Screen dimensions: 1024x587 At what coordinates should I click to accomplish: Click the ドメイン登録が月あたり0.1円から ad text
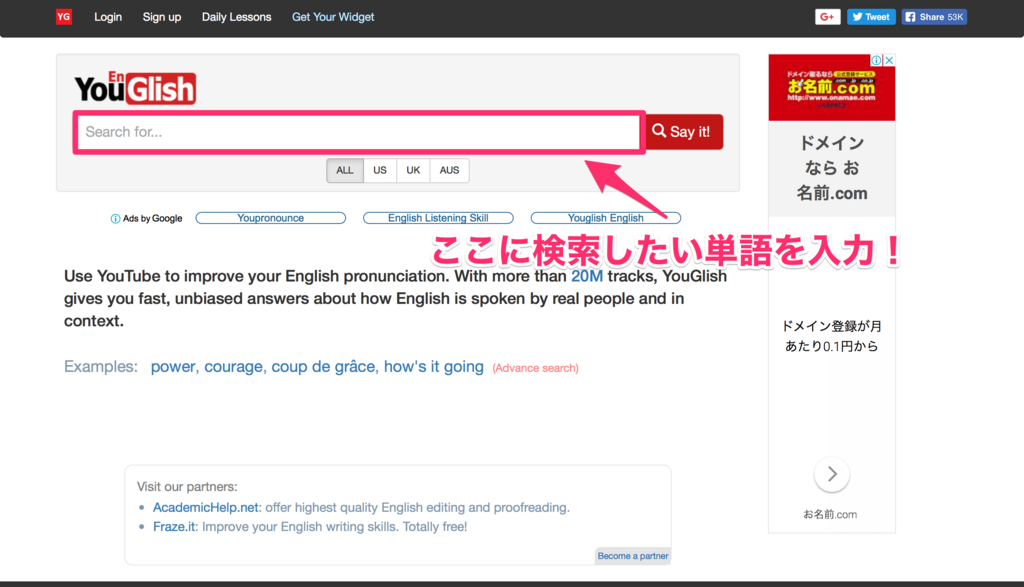[831, 336]
